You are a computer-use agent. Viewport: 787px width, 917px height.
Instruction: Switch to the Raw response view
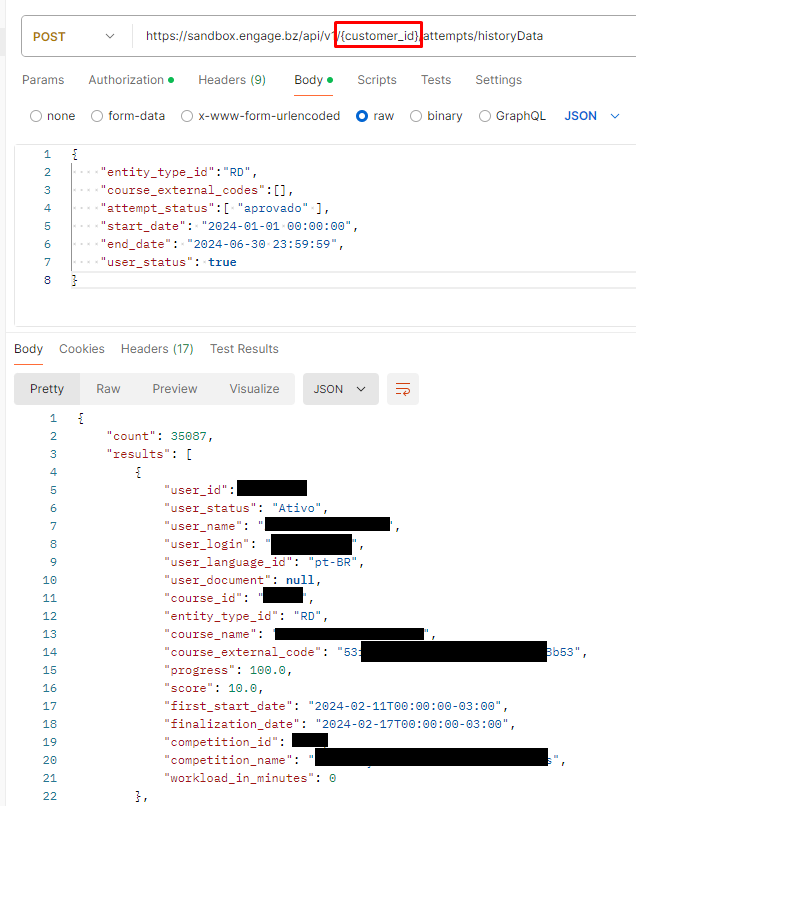[x=108, y=389]
